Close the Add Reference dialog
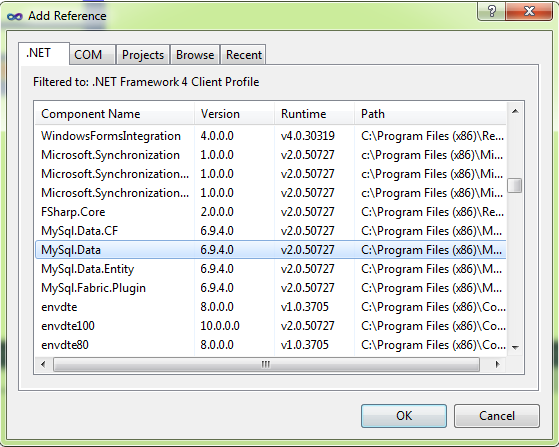 click(529, 11)
